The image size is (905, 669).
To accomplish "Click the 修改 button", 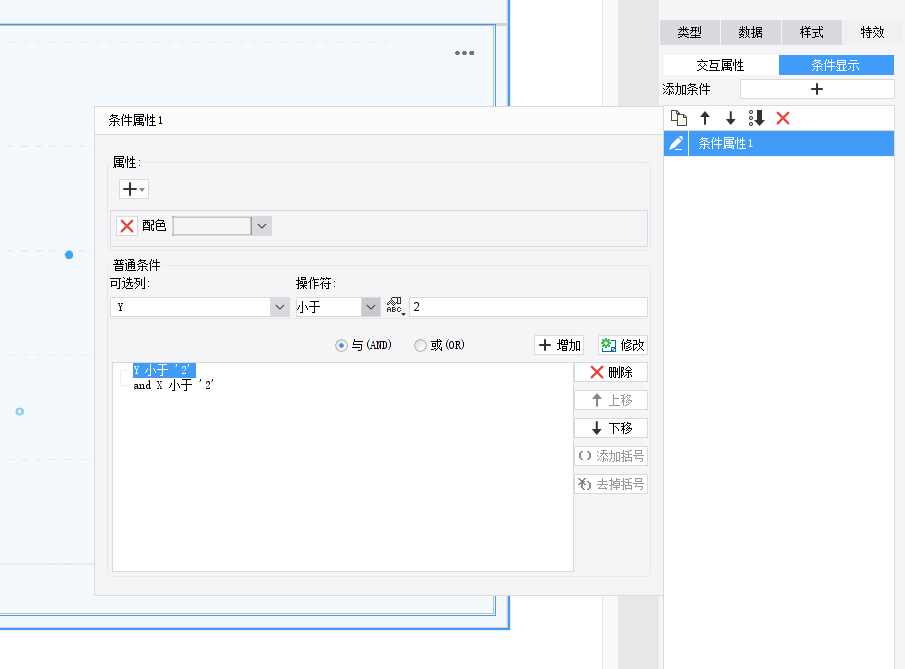I will coord(623,345).
